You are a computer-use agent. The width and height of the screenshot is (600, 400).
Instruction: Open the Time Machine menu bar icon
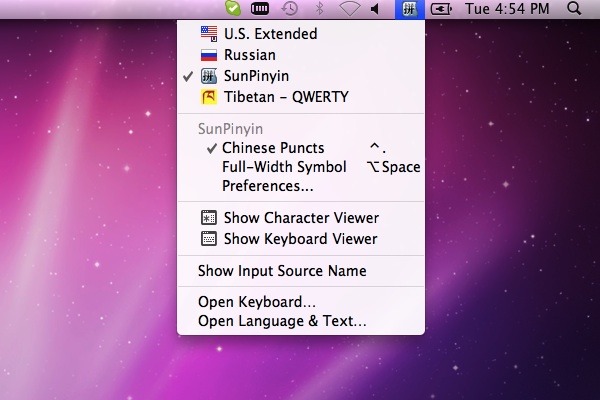click(290, 8)
